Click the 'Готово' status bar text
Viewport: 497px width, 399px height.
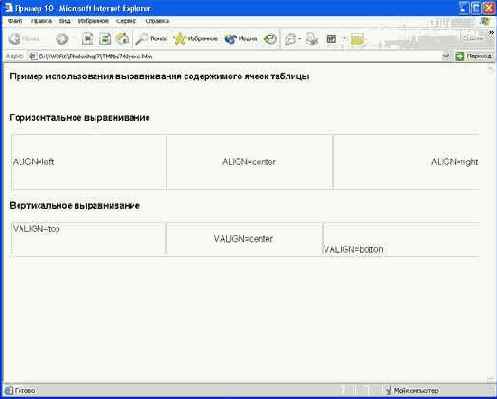[x=25, y=390]
